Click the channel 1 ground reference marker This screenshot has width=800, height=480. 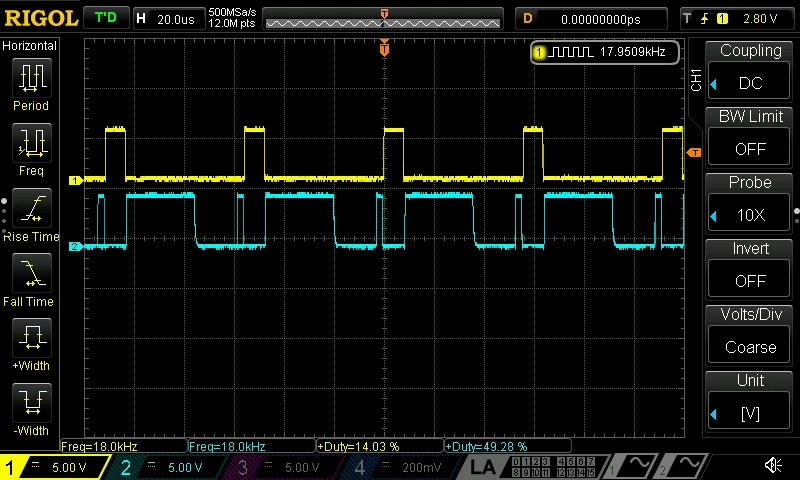pos(76,180)
